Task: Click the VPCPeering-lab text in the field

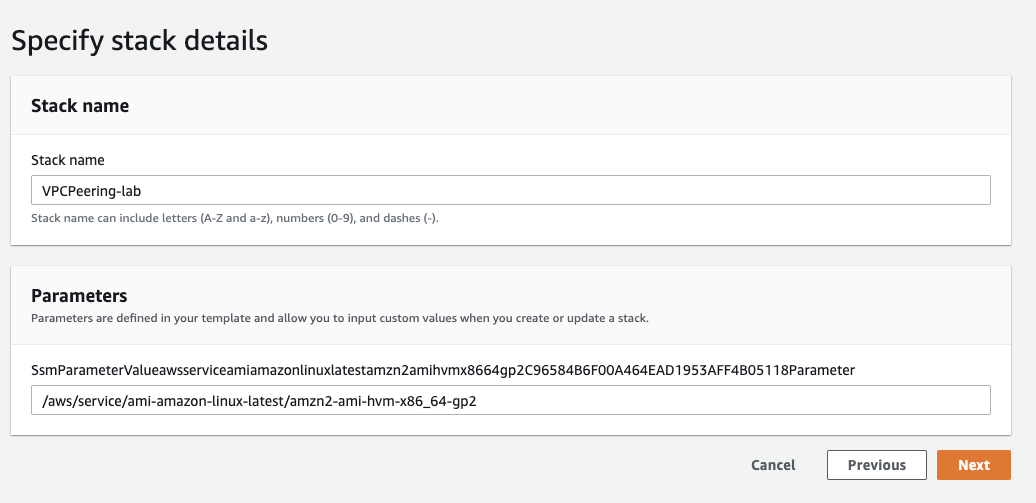Action: pyautogui.click(x=92, y=191)
